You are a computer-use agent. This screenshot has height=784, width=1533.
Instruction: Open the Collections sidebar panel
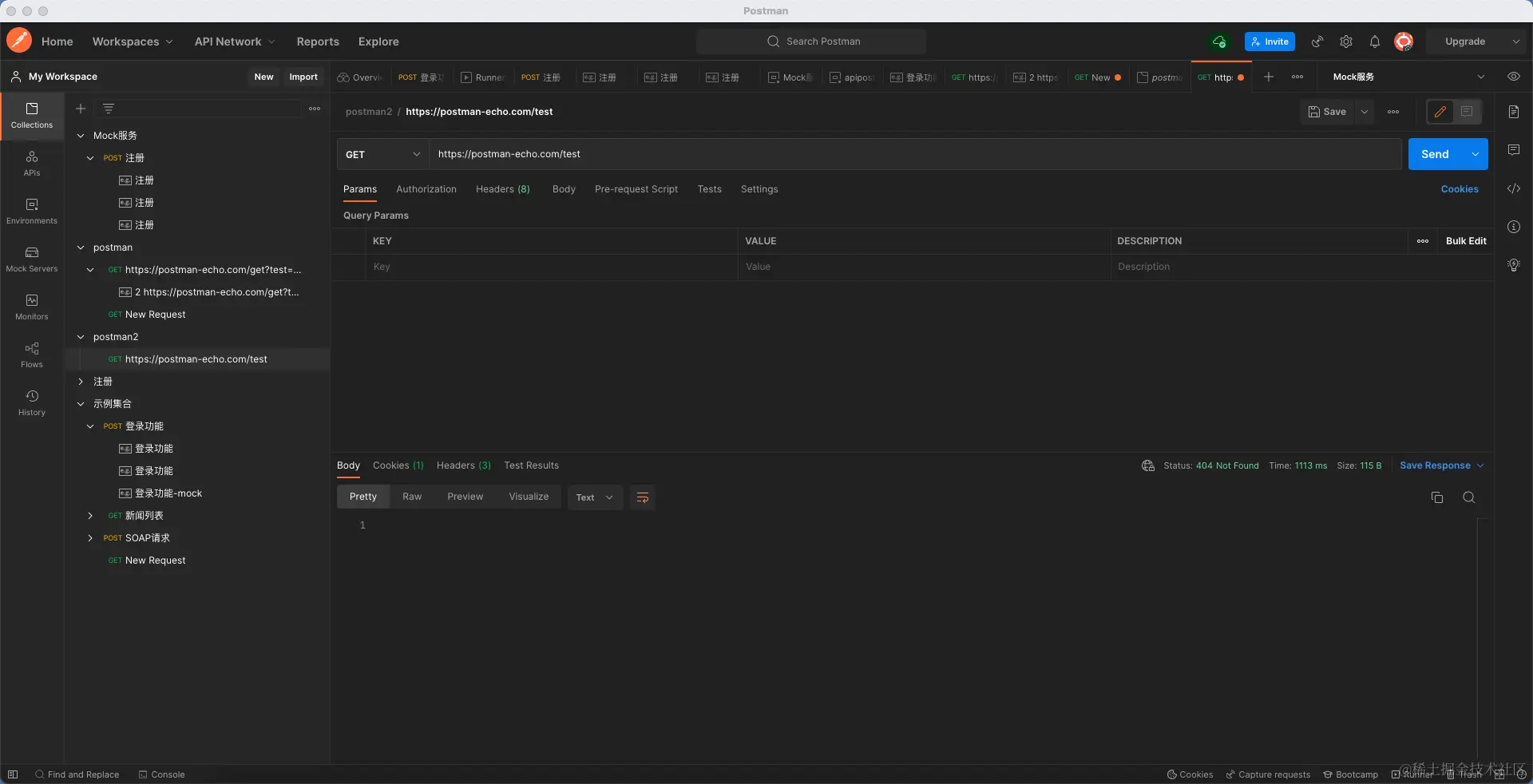tap(32, 116)
